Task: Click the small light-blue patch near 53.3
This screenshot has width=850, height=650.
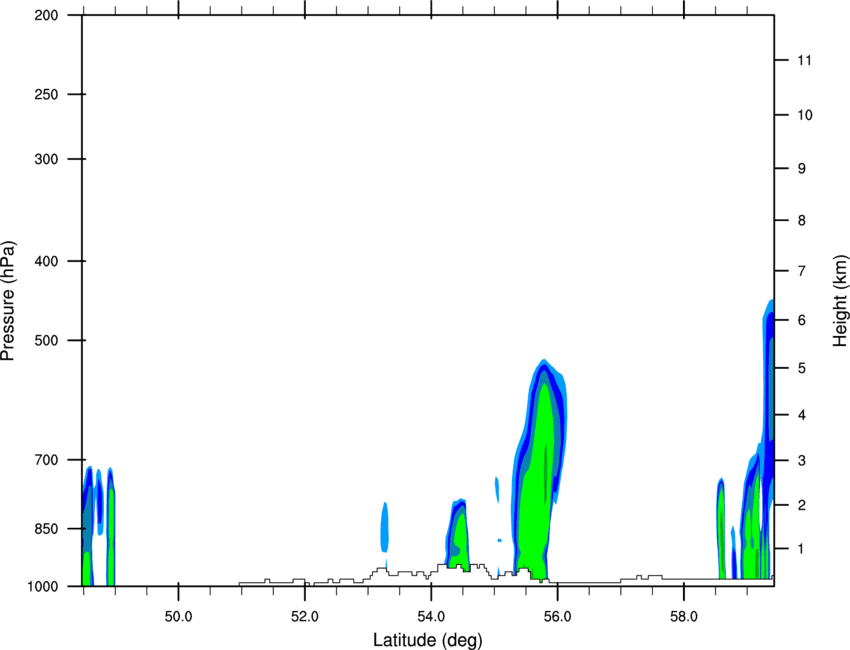Action: (384, 527)
